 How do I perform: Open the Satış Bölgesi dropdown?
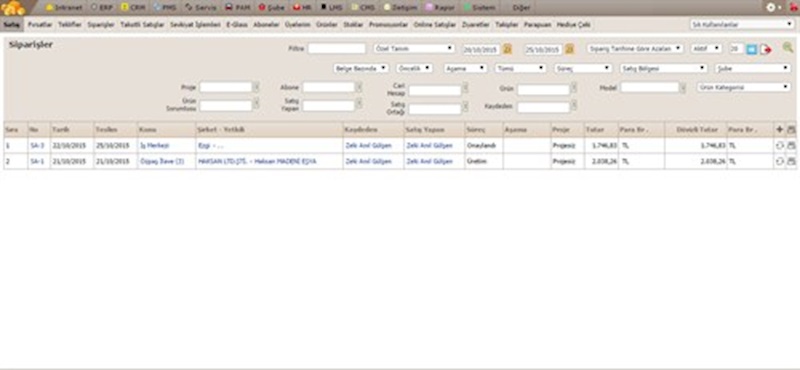(x=663, y=68)
